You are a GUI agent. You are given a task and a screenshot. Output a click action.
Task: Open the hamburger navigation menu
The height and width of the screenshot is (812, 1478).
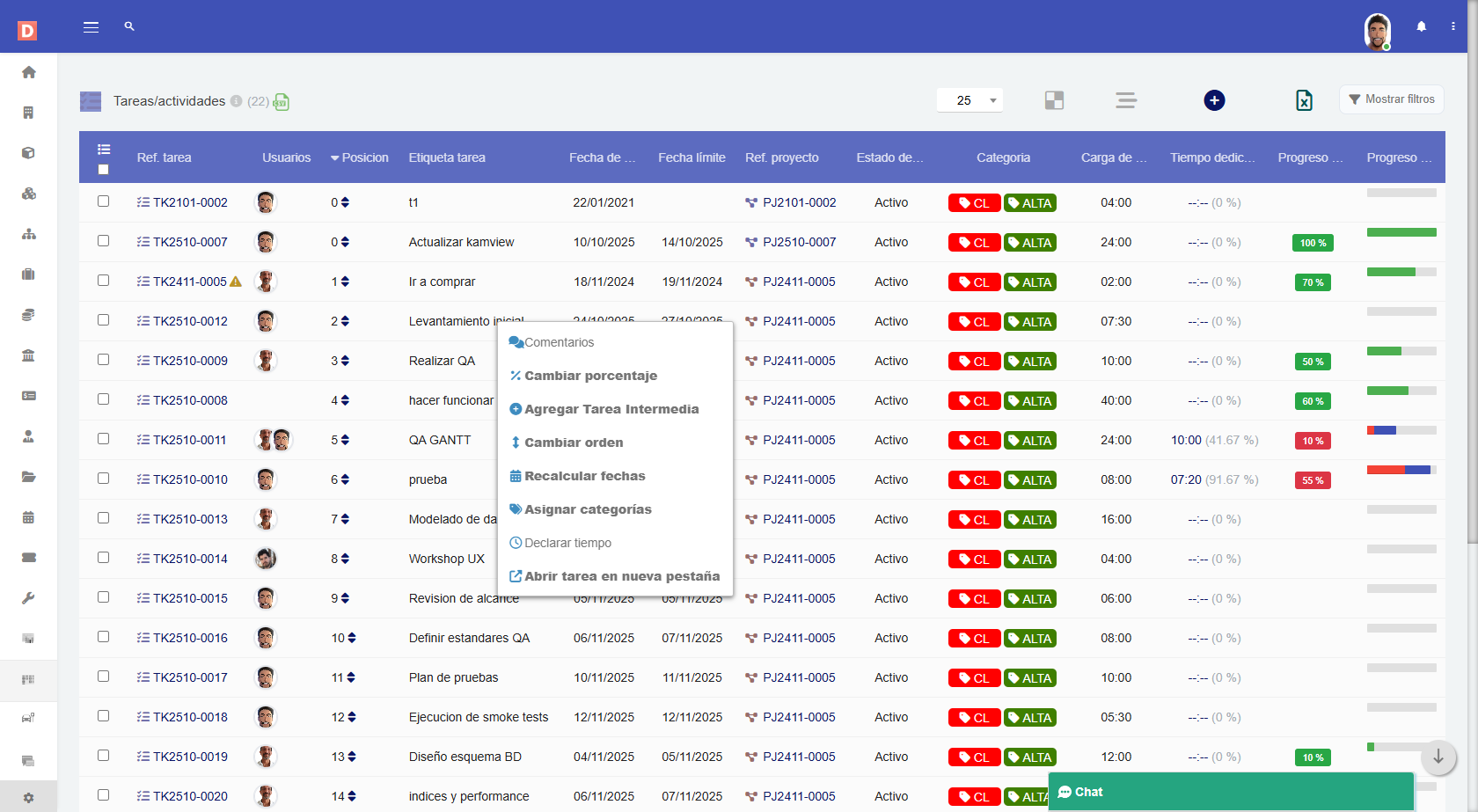click(91, 26)
